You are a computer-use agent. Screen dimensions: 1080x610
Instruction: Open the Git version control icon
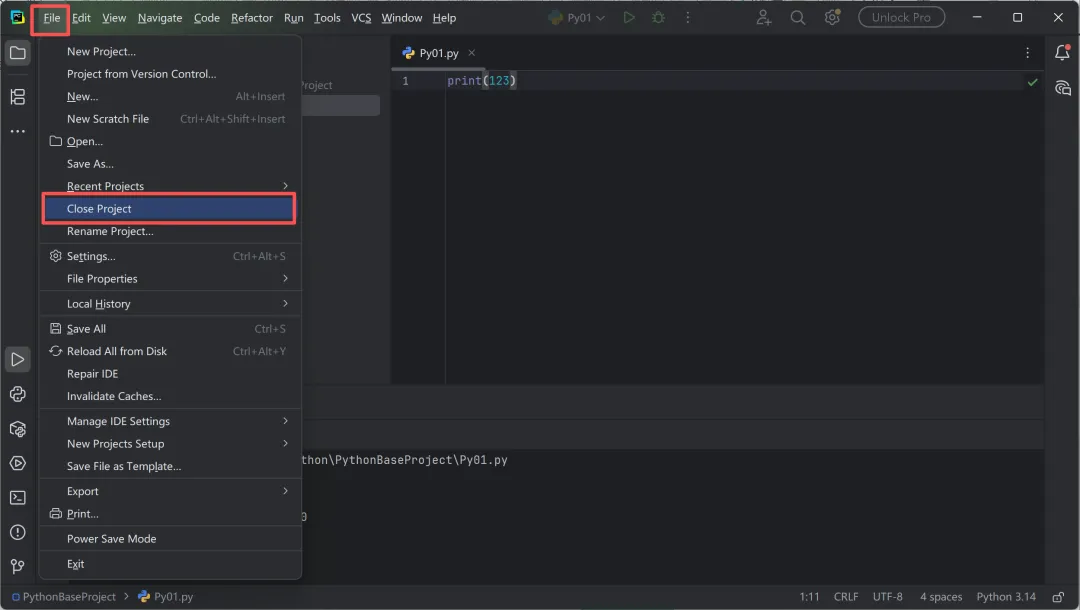18,567
